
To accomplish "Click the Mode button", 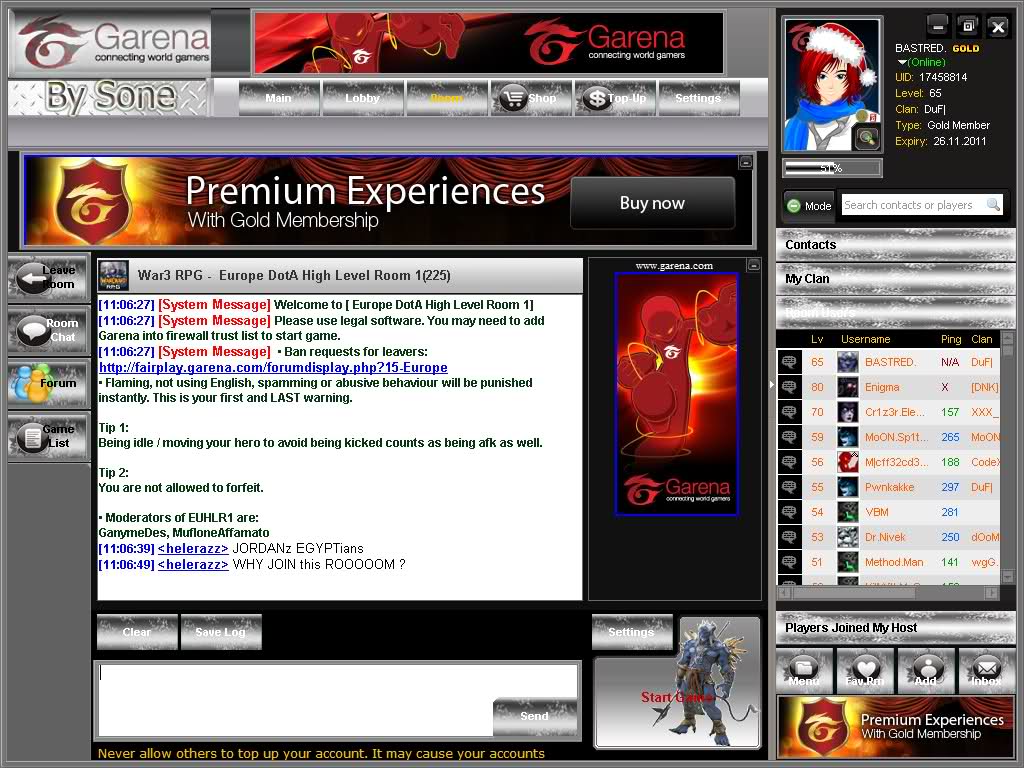I will click(808, 206).
